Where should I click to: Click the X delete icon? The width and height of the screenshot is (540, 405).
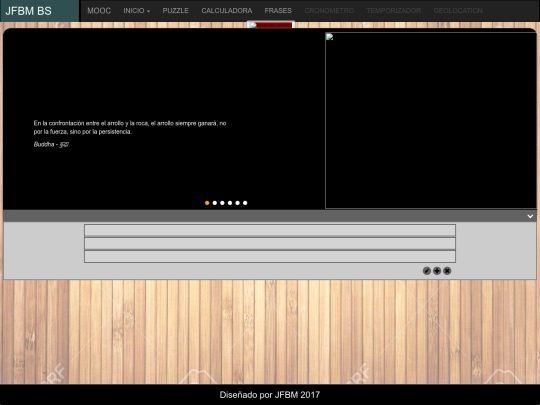click(x=447, y=271)
